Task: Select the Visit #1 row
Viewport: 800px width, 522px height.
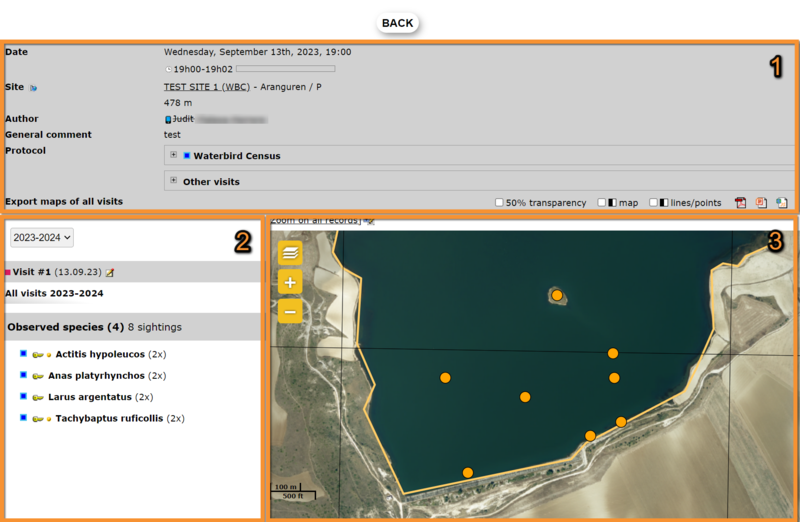Action: [x=133, y=272]
